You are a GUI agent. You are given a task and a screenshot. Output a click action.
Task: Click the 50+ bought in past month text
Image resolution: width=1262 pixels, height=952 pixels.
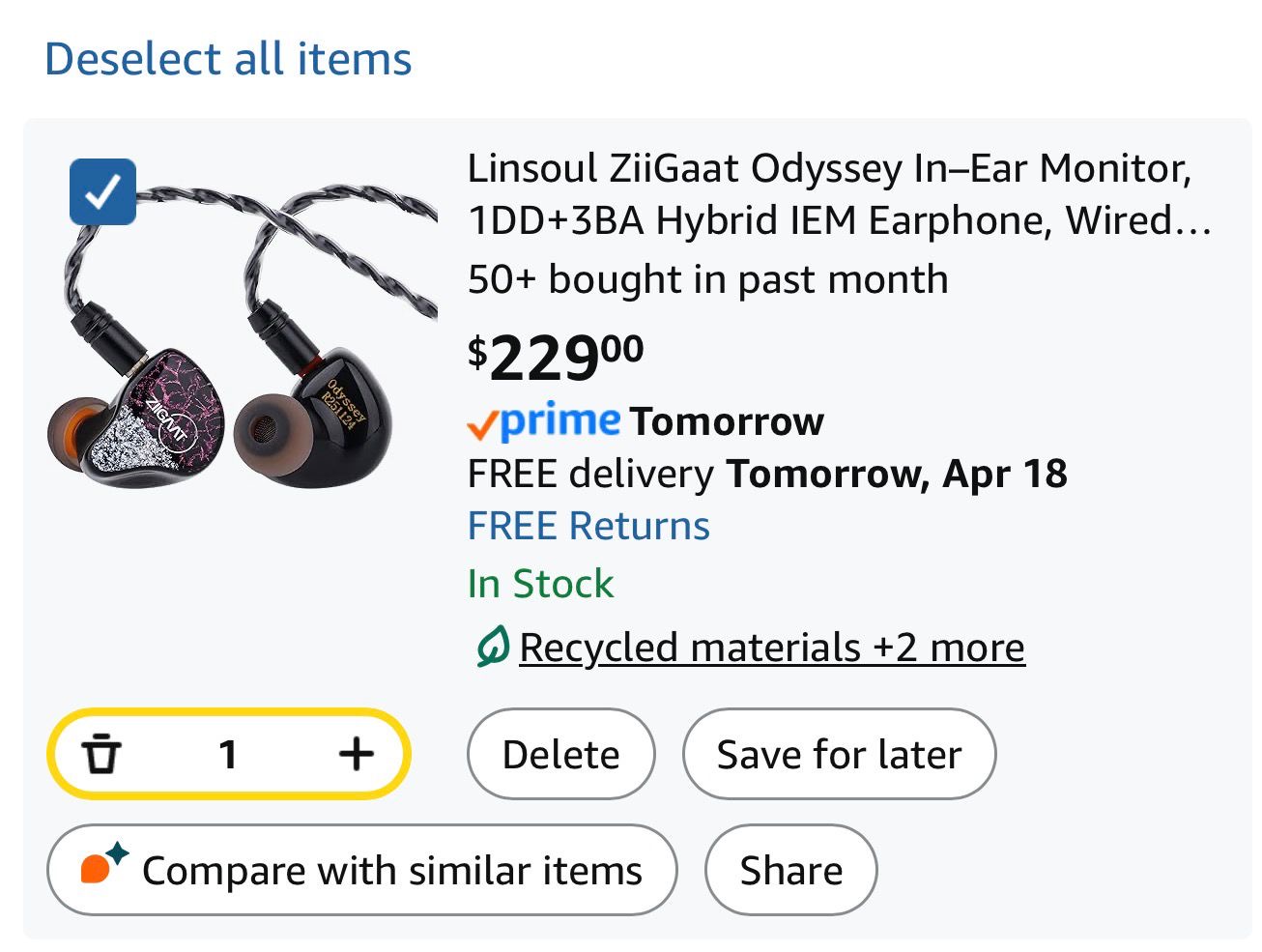click(707, 280)
